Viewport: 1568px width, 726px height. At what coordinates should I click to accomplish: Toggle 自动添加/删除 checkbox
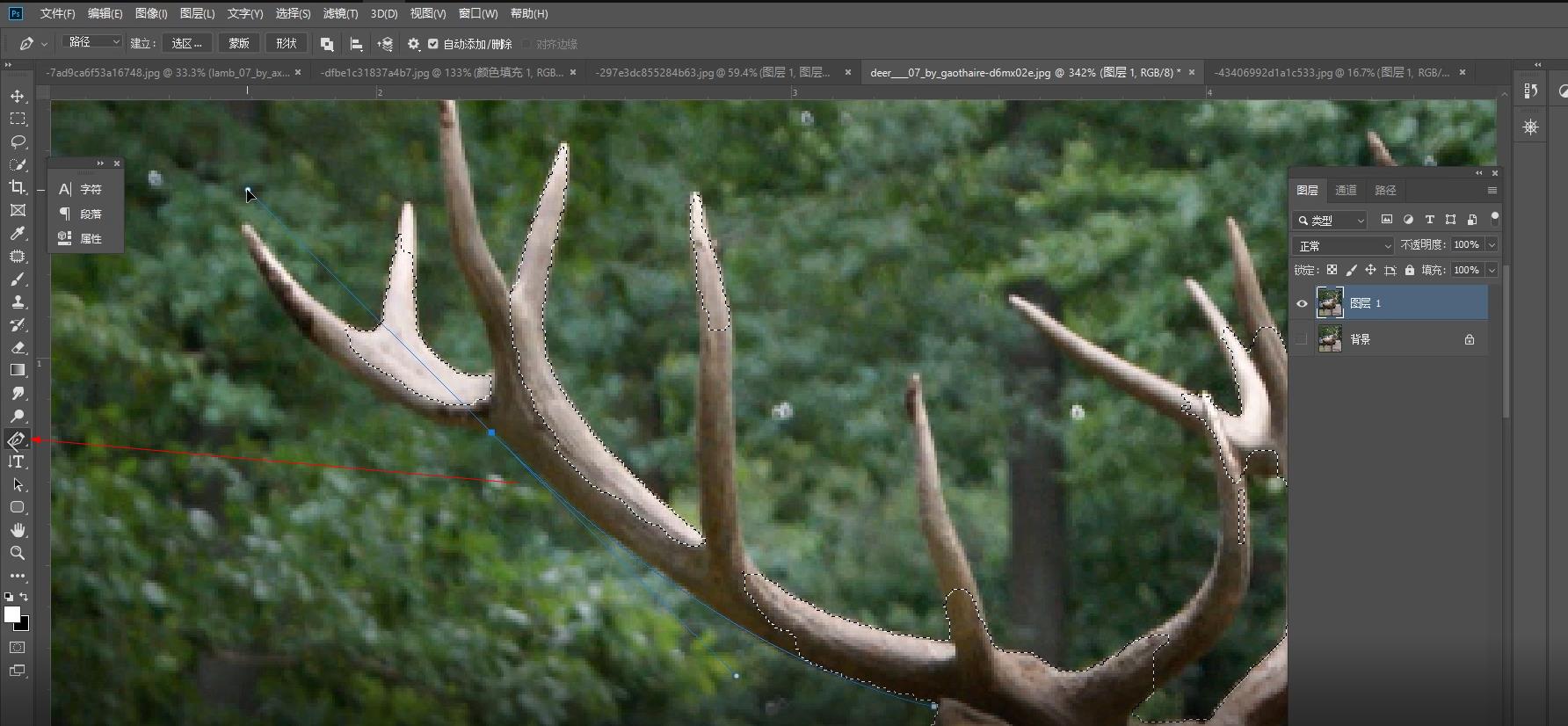(433, 44)
